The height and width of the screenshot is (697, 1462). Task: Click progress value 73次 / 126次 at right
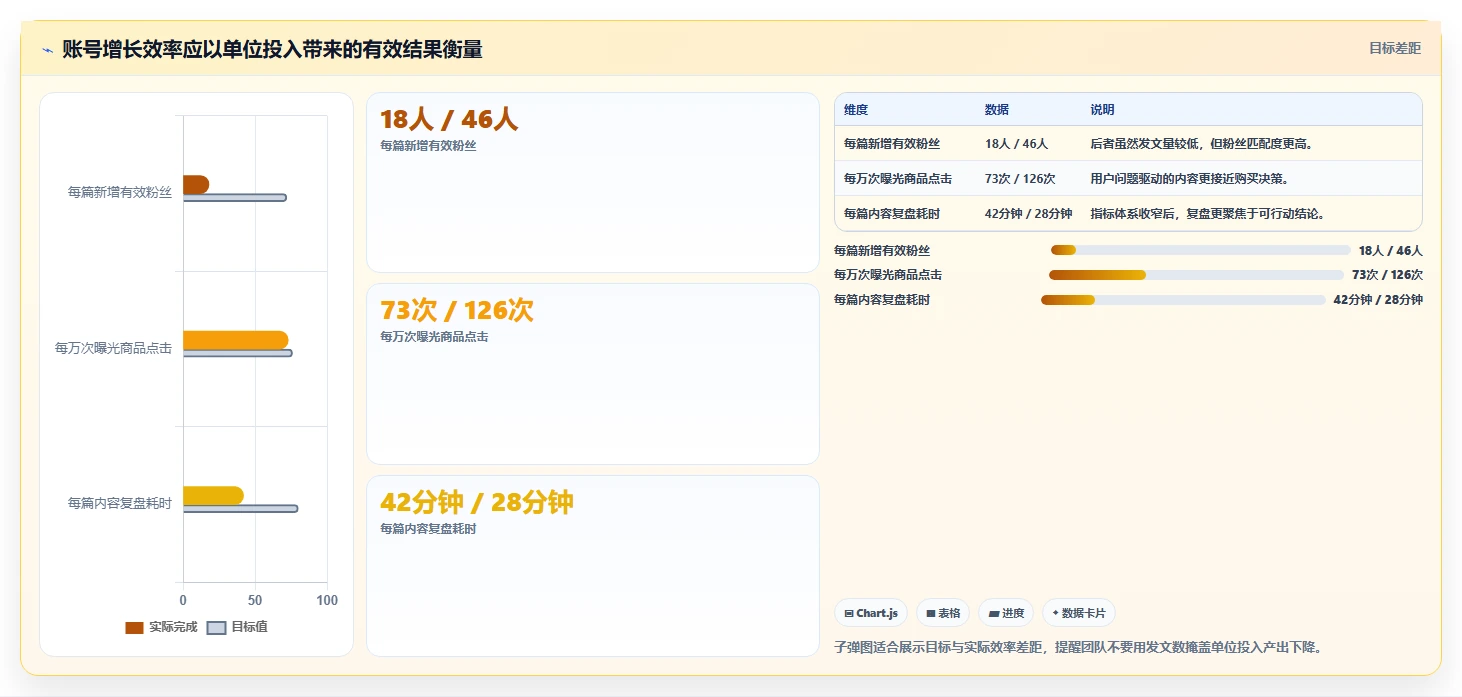[x=1387, y=275]
